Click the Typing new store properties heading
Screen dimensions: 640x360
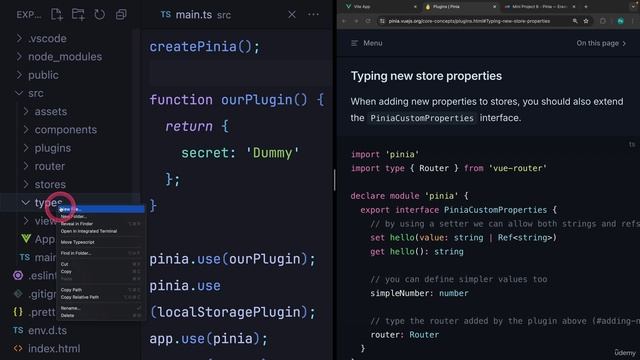(x=426, y=76)
